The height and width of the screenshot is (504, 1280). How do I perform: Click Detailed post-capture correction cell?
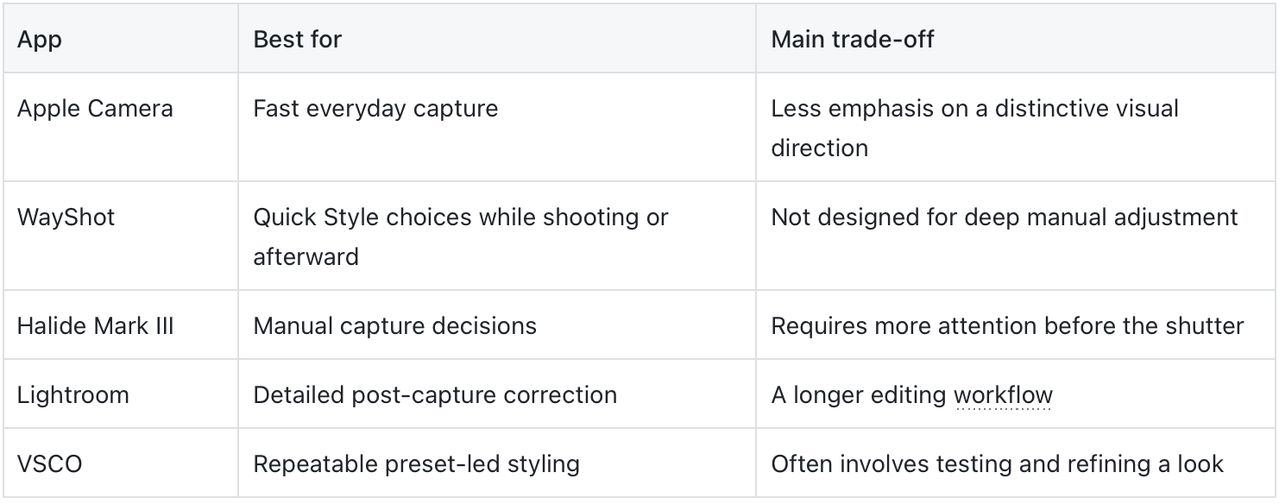pos(496,394)
